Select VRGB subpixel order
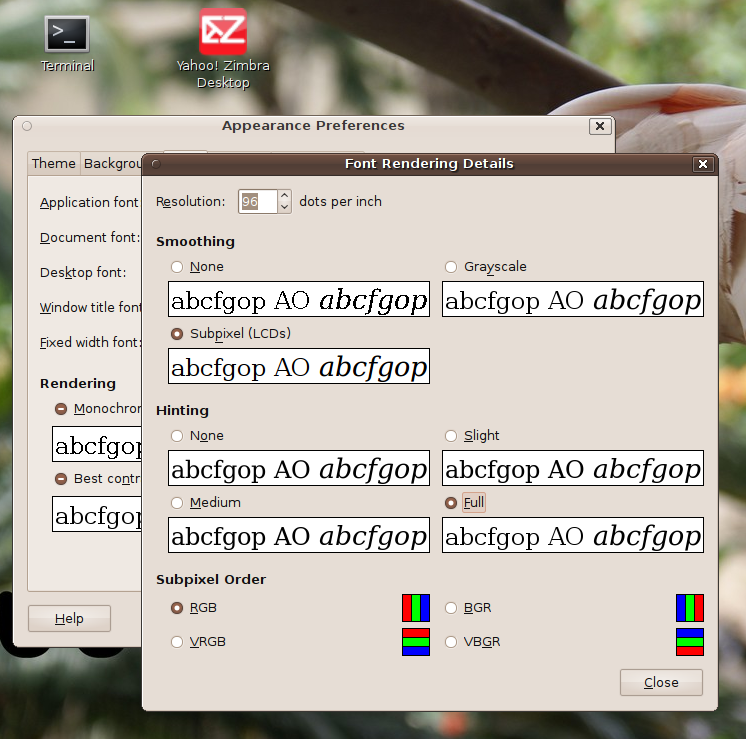 [x=198, y=642]
